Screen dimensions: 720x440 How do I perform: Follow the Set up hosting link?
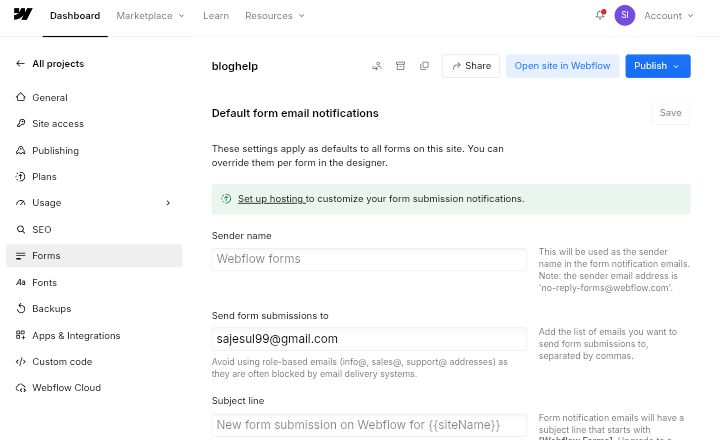271,198
